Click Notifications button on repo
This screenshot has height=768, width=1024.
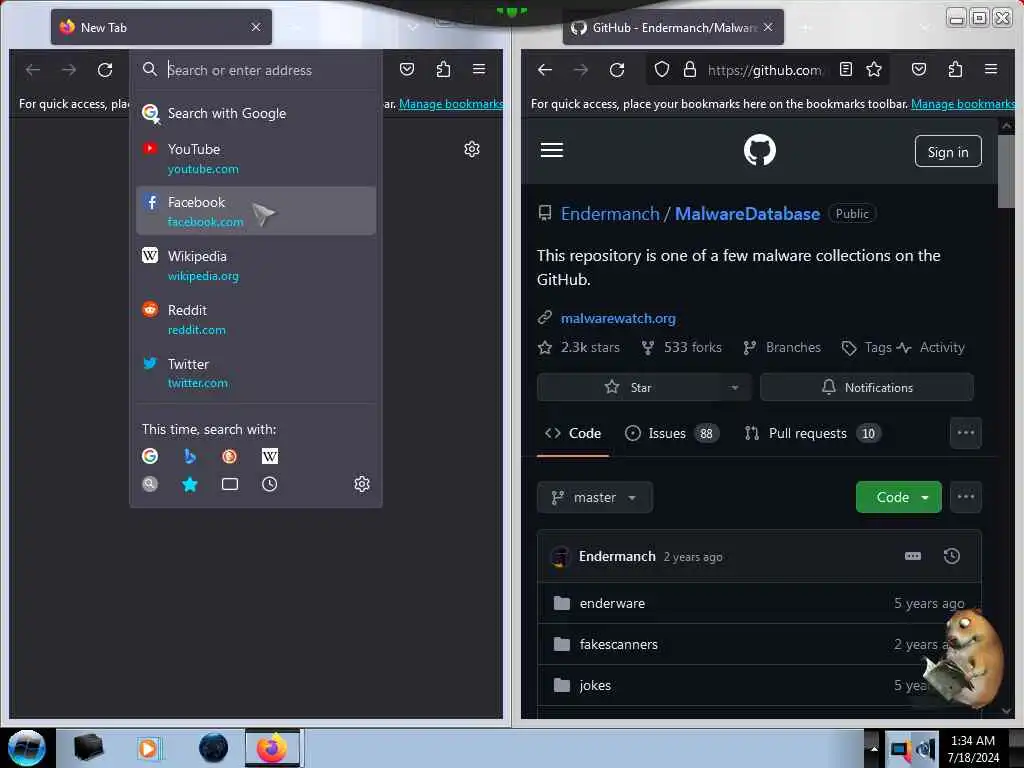click(867, 387)
